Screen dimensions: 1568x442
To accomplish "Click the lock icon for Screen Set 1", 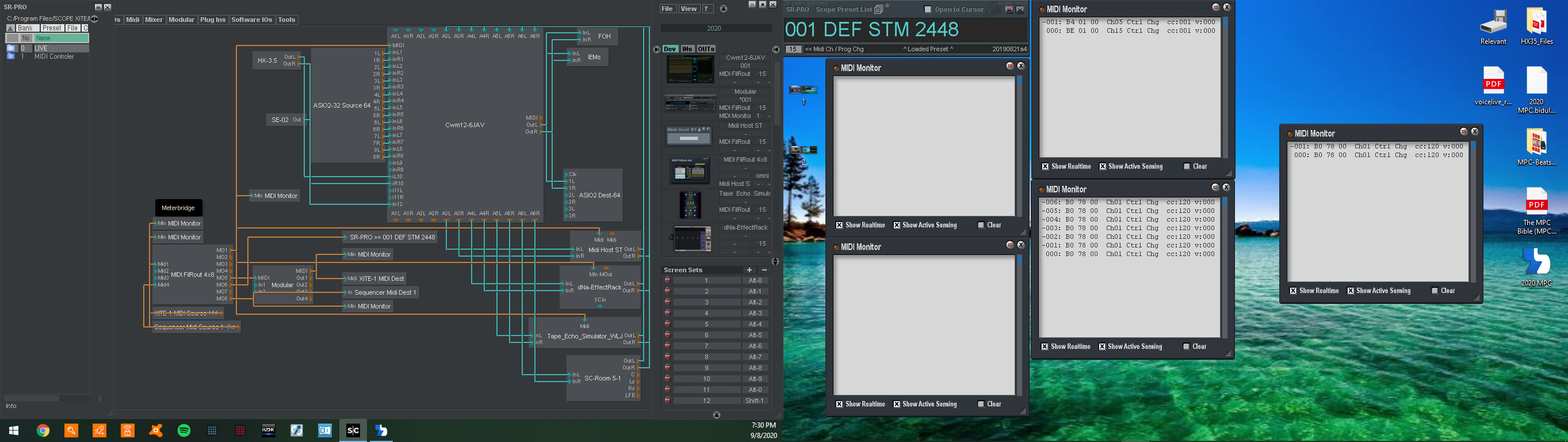I will [x=668, y=281].
